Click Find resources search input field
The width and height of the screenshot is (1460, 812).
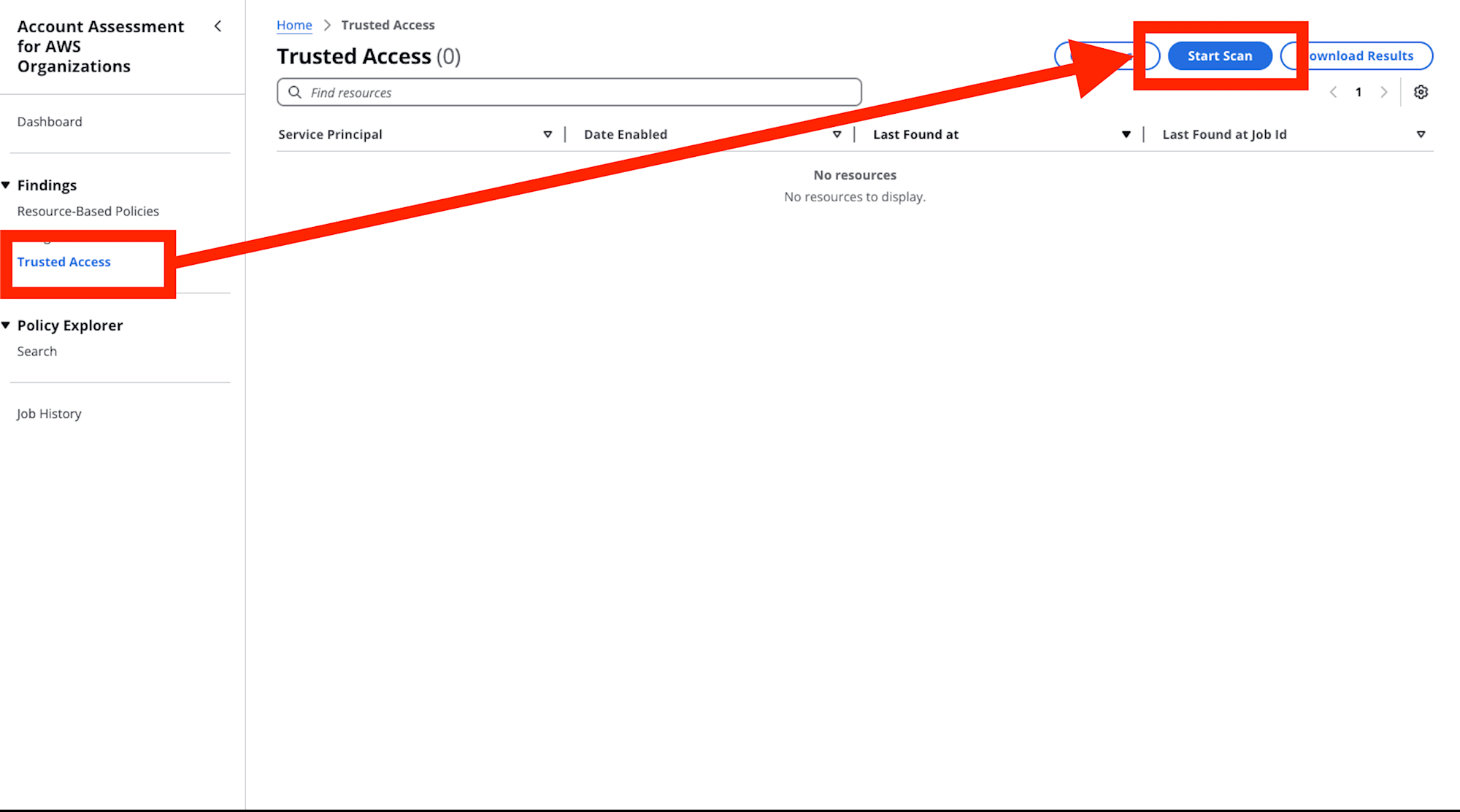(568, 91)
